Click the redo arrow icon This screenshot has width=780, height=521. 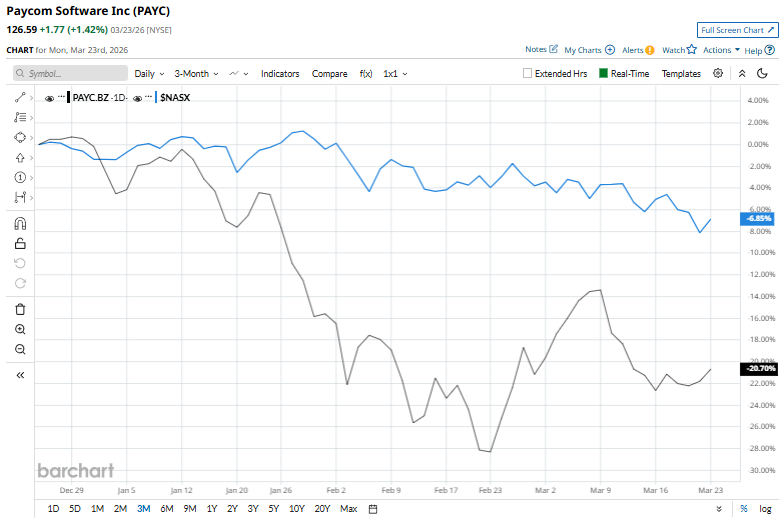[20, 283]
